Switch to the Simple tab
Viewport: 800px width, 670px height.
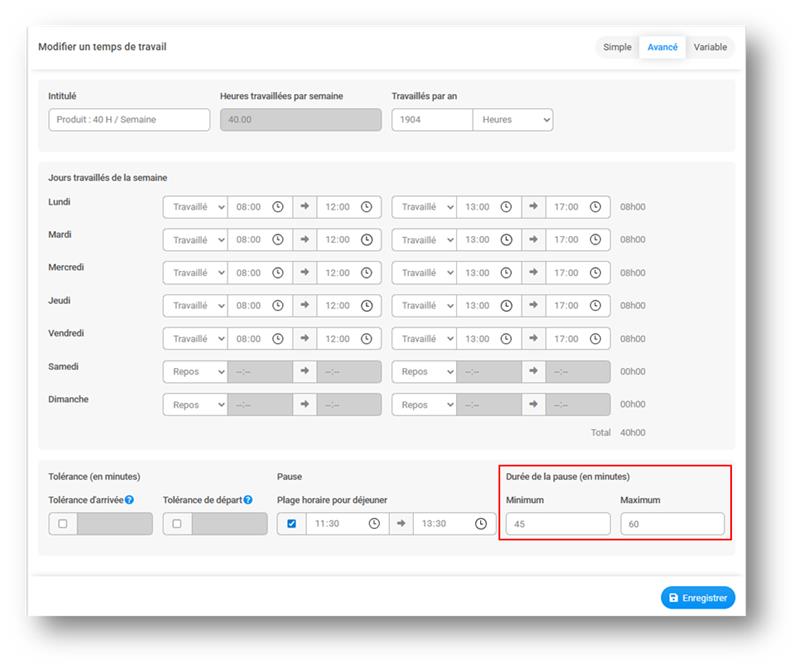[x=617, y=47]
